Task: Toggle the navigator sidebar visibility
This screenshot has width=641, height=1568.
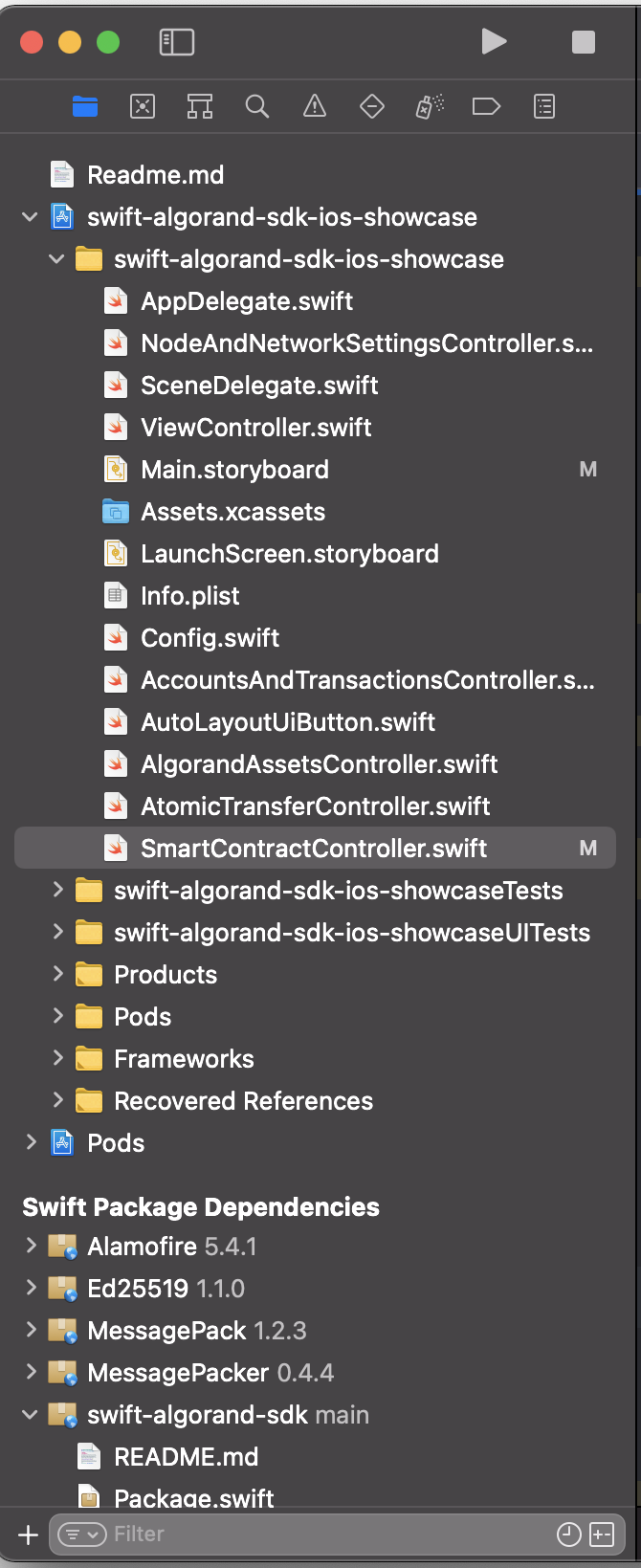Action: click(x=177, y=42)
